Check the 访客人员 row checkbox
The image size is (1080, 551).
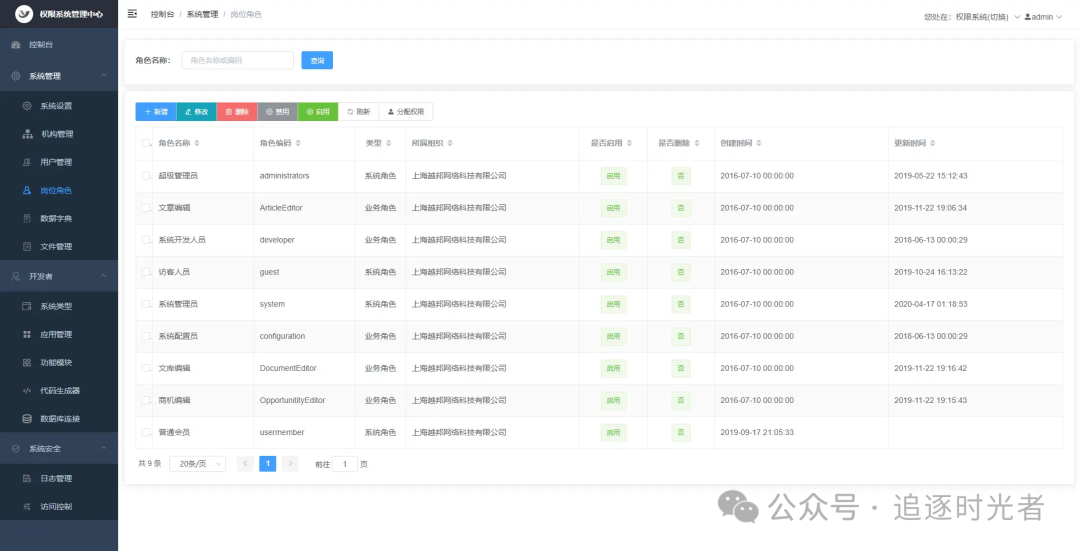click(x=146, y=272)
